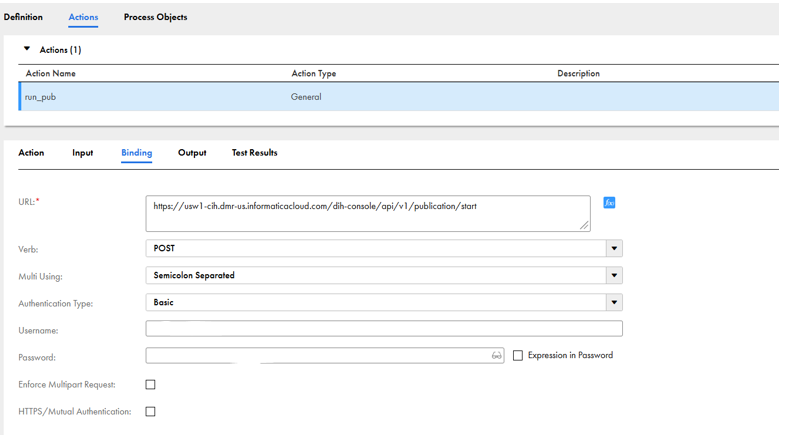Collapse the Actions (1) section

click(27, 49)
